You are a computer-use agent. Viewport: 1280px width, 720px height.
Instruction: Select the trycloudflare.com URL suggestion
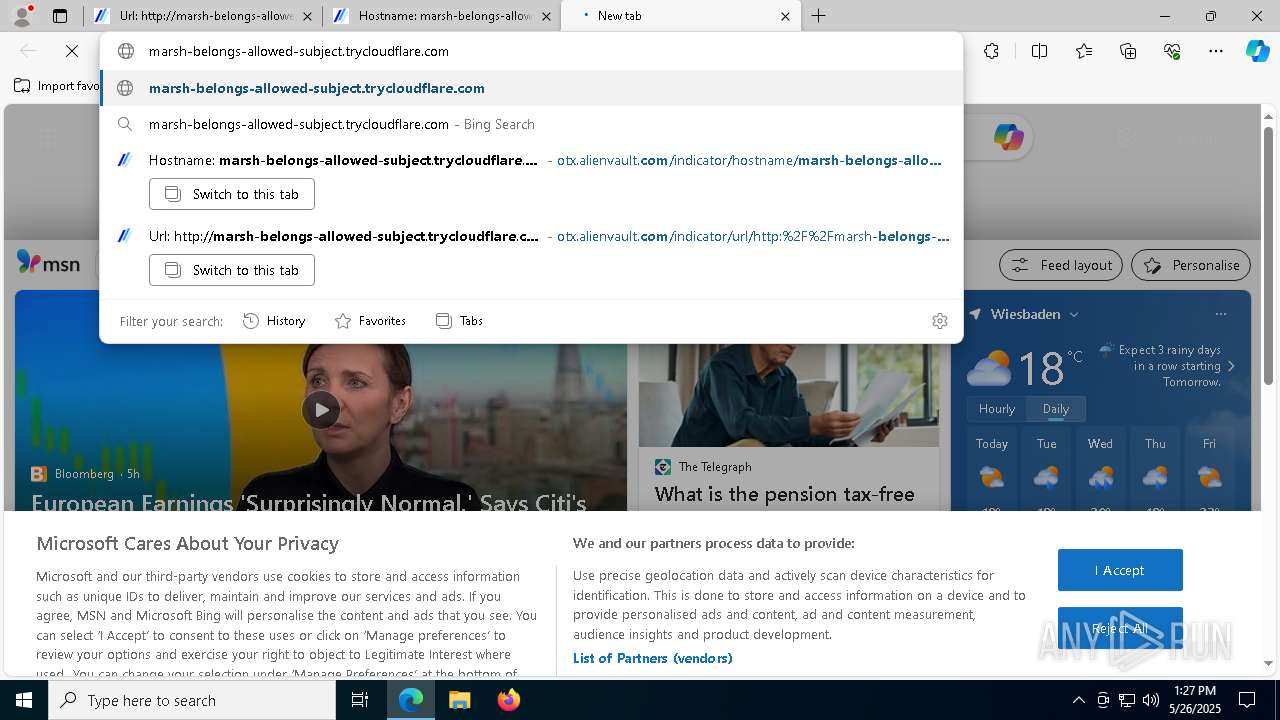pyautogui.click(x=531, y=88)
